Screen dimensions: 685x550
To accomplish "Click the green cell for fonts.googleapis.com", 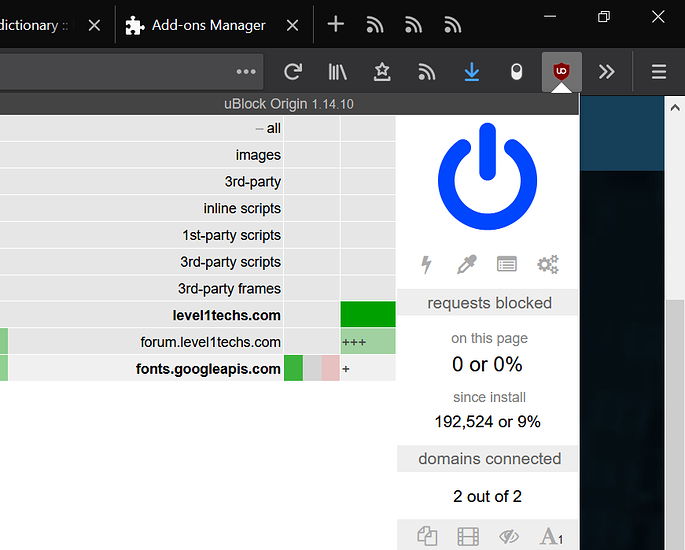I will click(293, 368).
